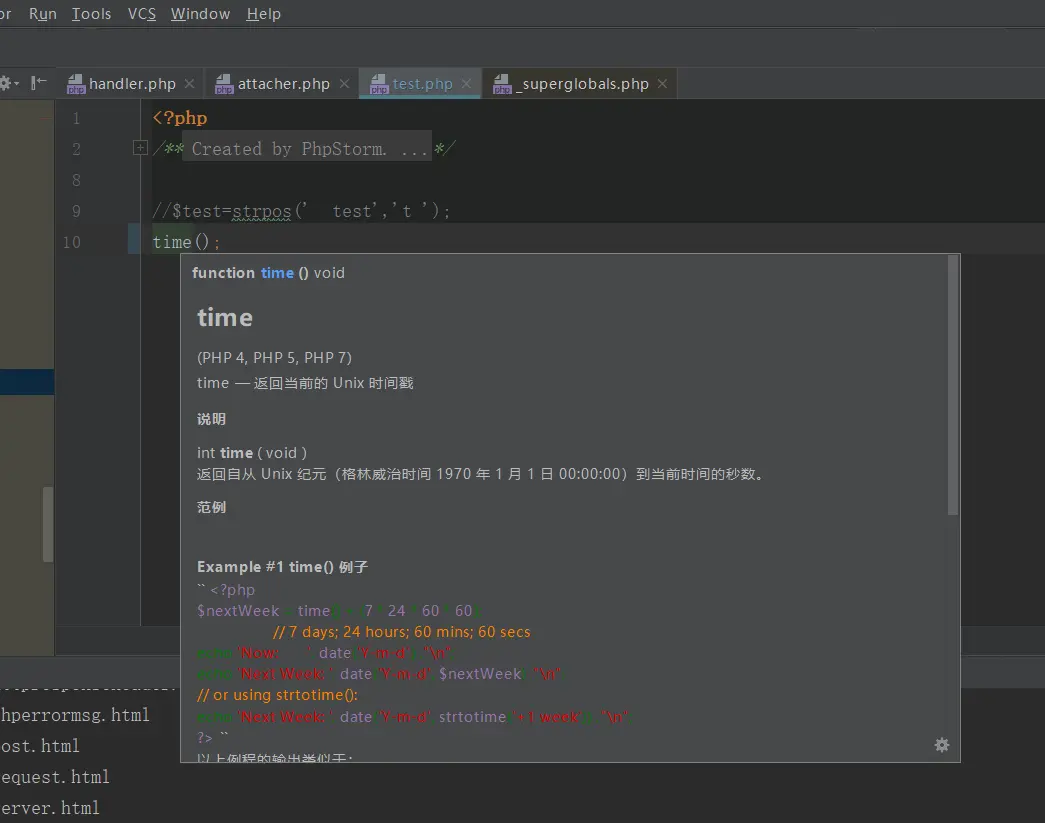
Task: Click the time function link in popup header
Action: click(277, 273)
